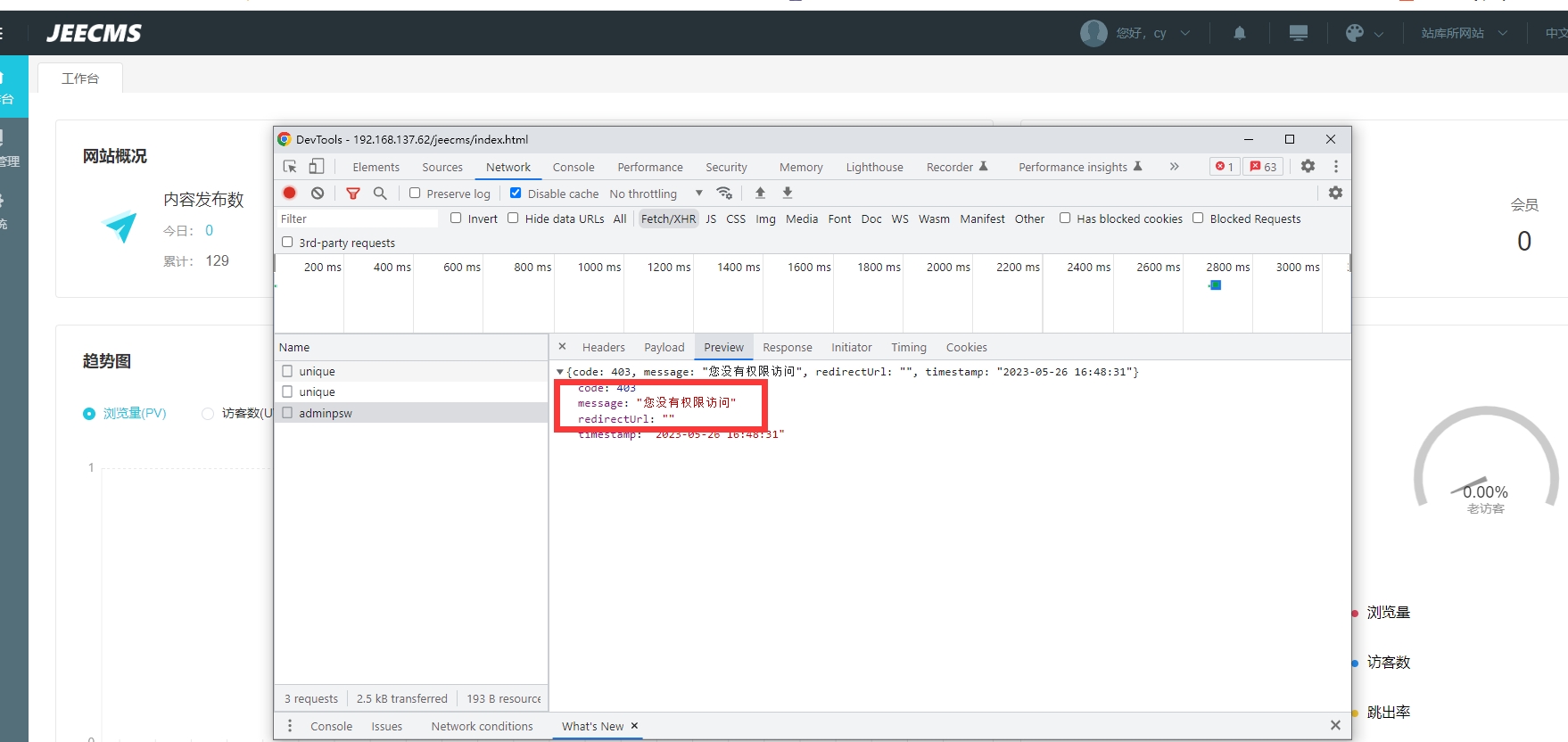Select the adminpsw request

point(326,413)
